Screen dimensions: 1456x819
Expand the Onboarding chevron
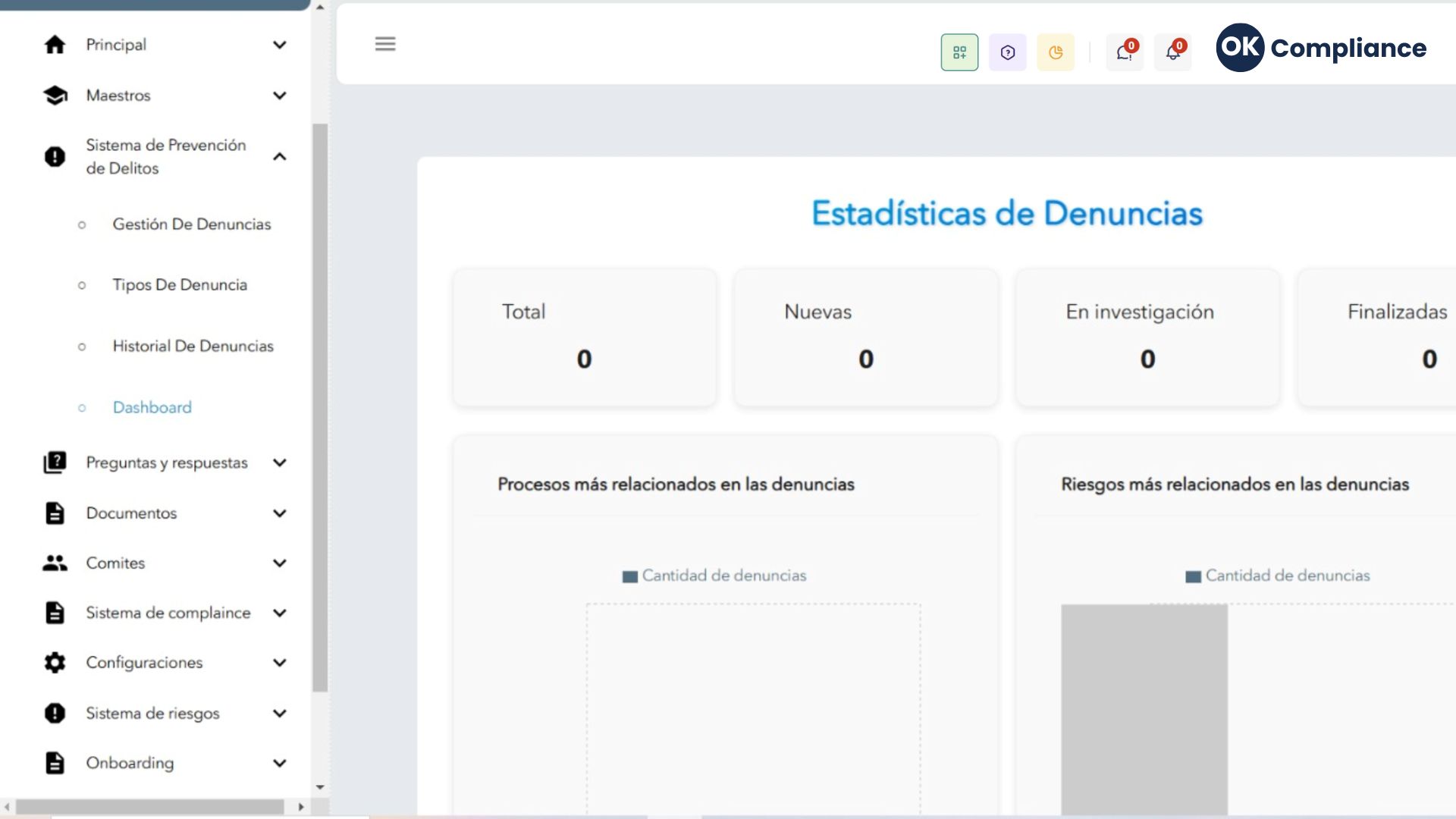(280, 763)
